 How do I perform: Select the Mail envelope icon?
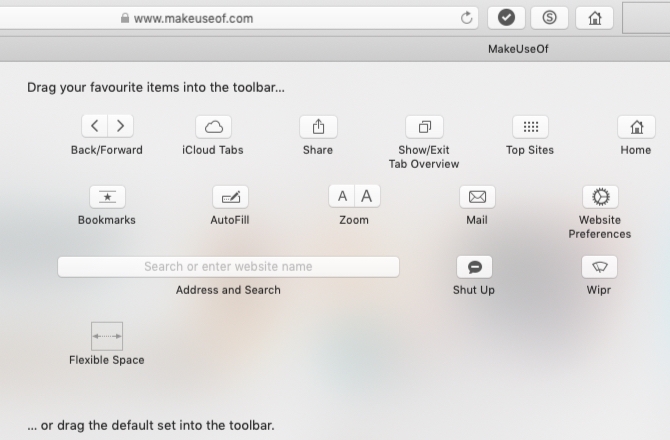[477, 196]
